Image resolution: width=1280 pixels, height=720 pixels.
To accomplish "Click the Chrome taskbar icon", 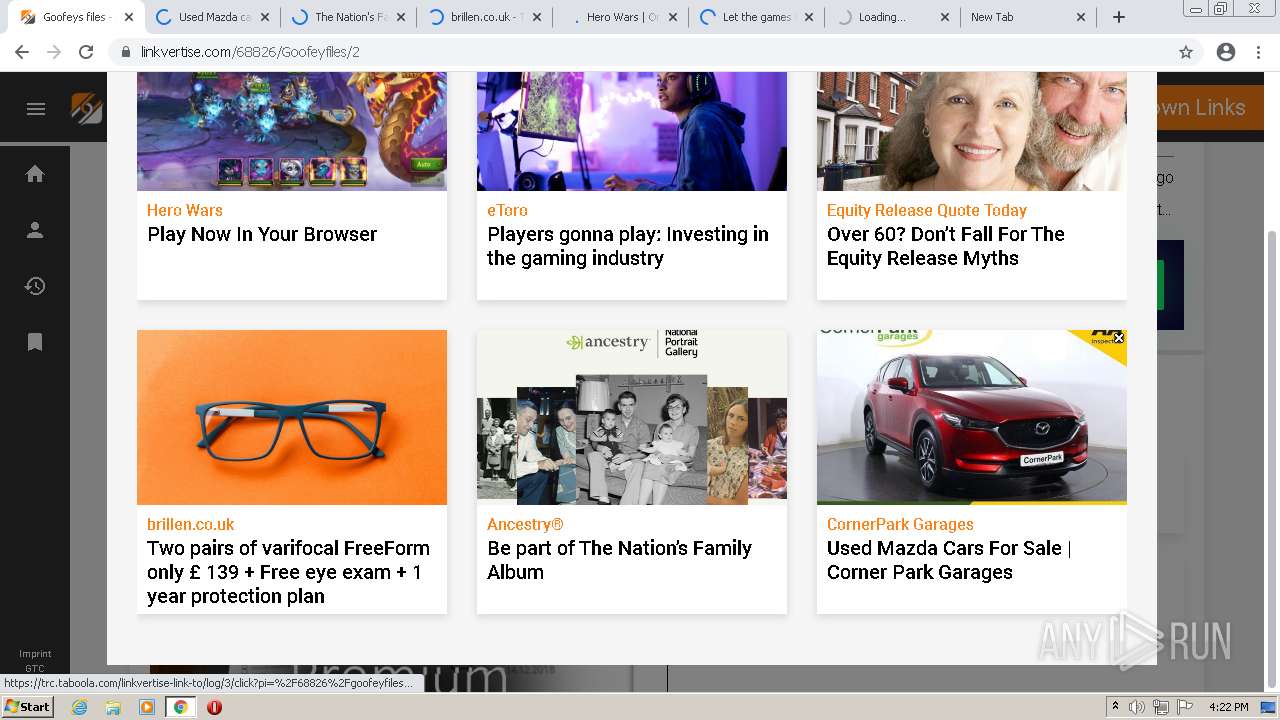I will click(181, 707).
